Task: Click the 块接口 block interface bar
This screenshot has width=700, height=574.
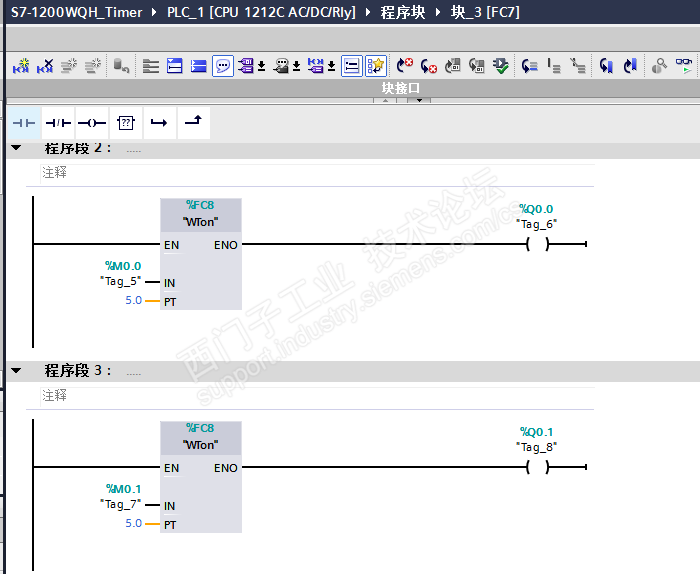Action: click(353, 88)
